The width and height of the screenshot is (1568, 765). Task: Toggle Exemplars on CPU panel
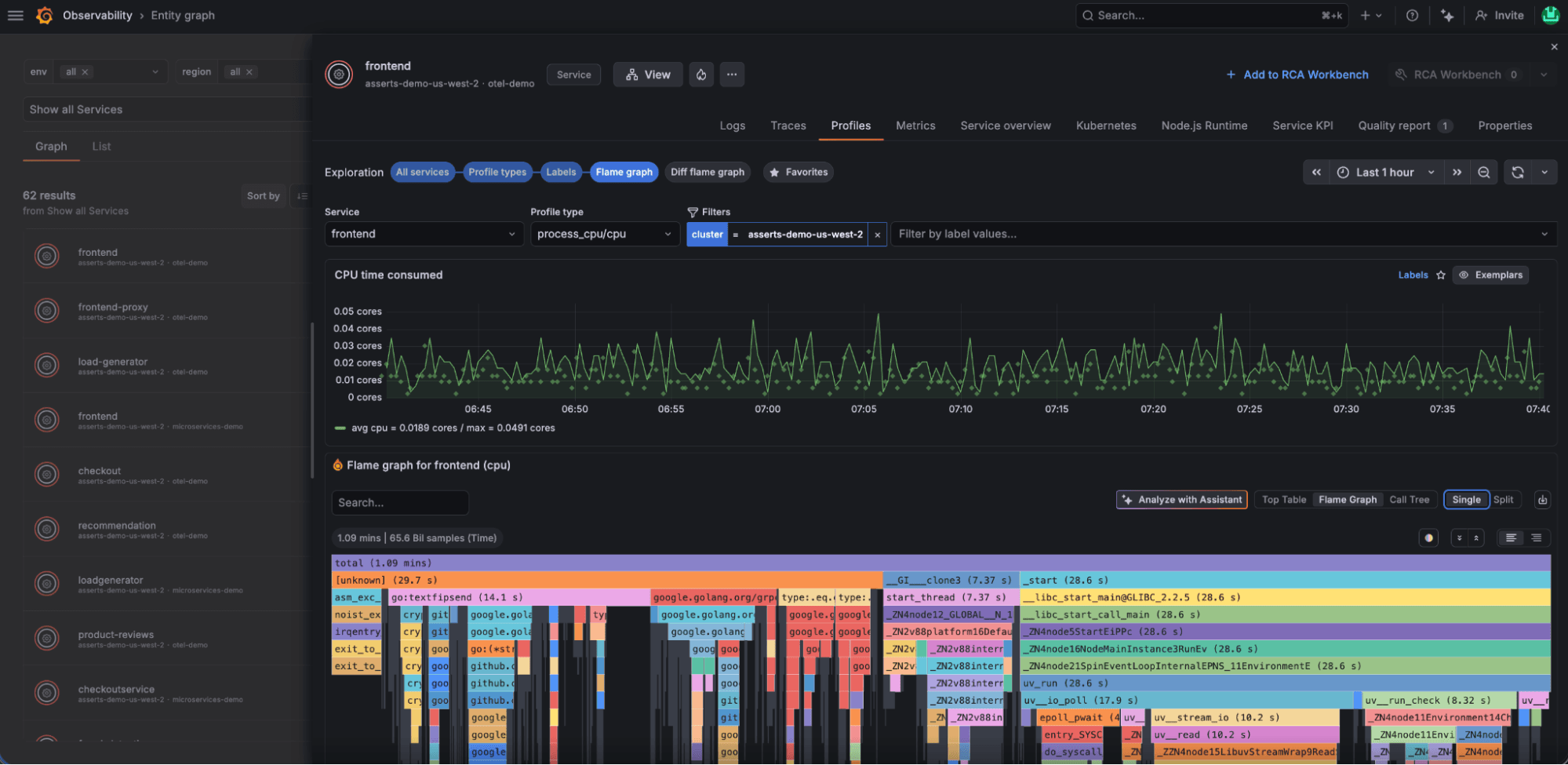click(1490, 275)
